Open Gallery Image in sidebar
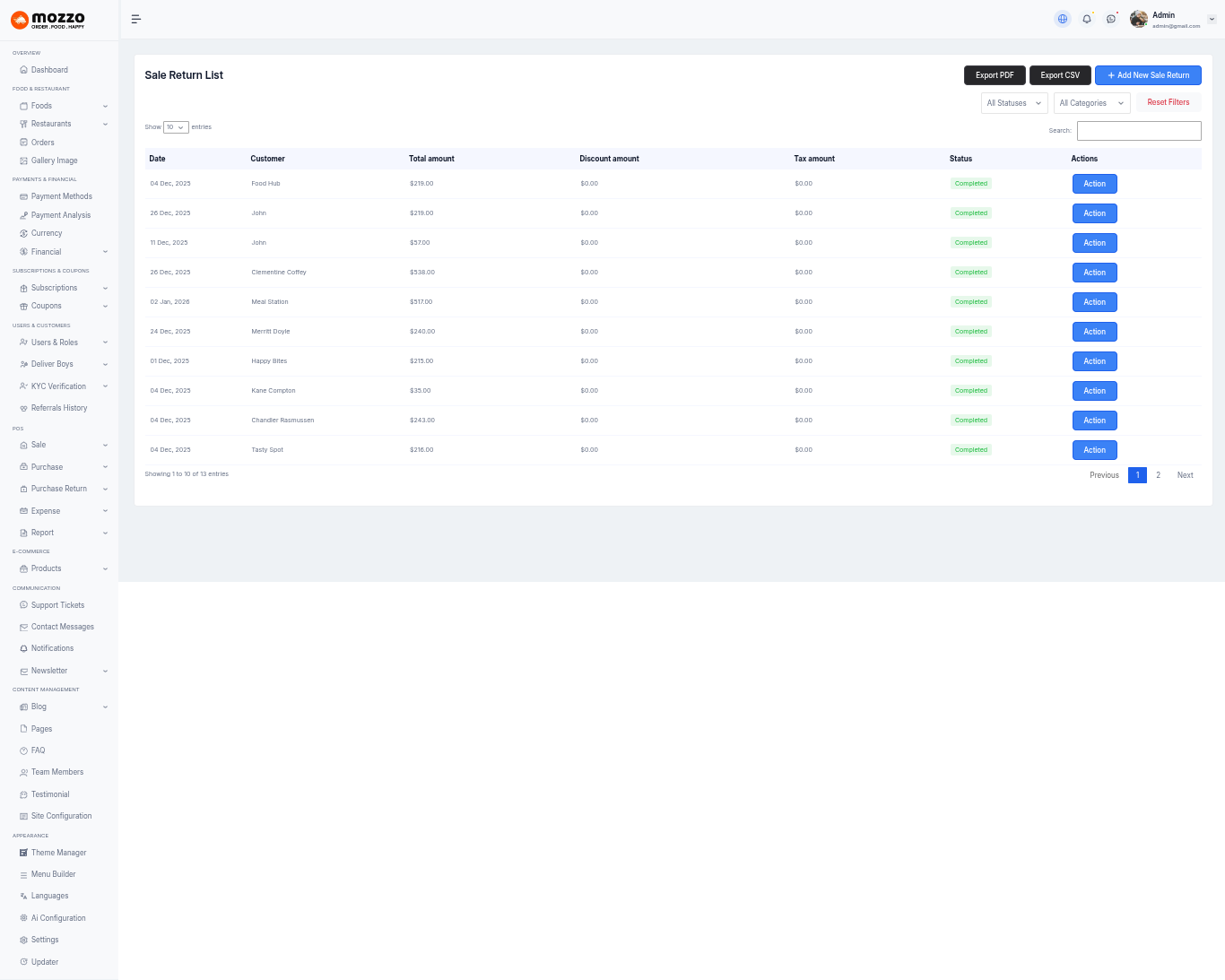The width and height of the screenshot is (1225, 980). click(54, 160)
